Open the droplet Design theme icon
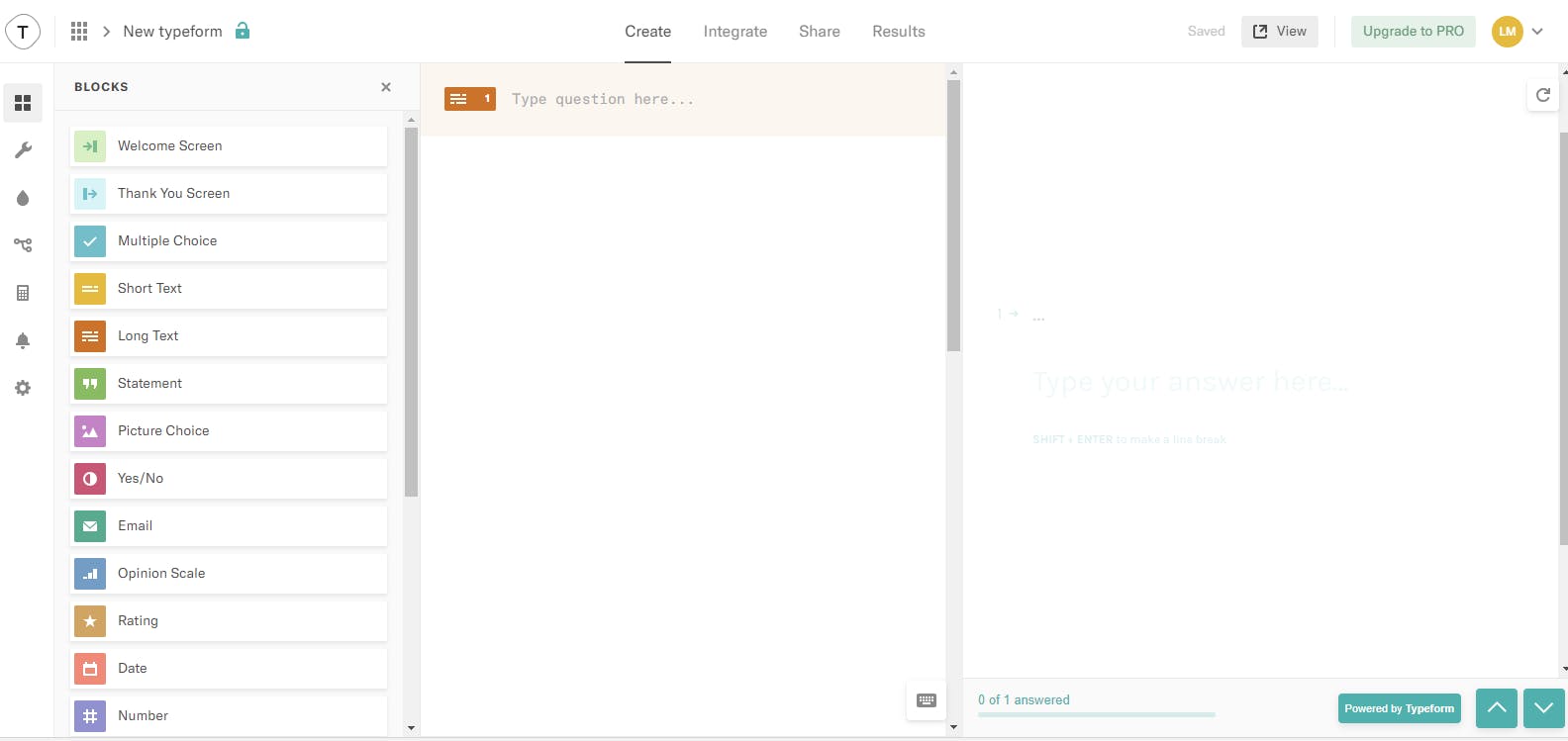 pos(23,198)
